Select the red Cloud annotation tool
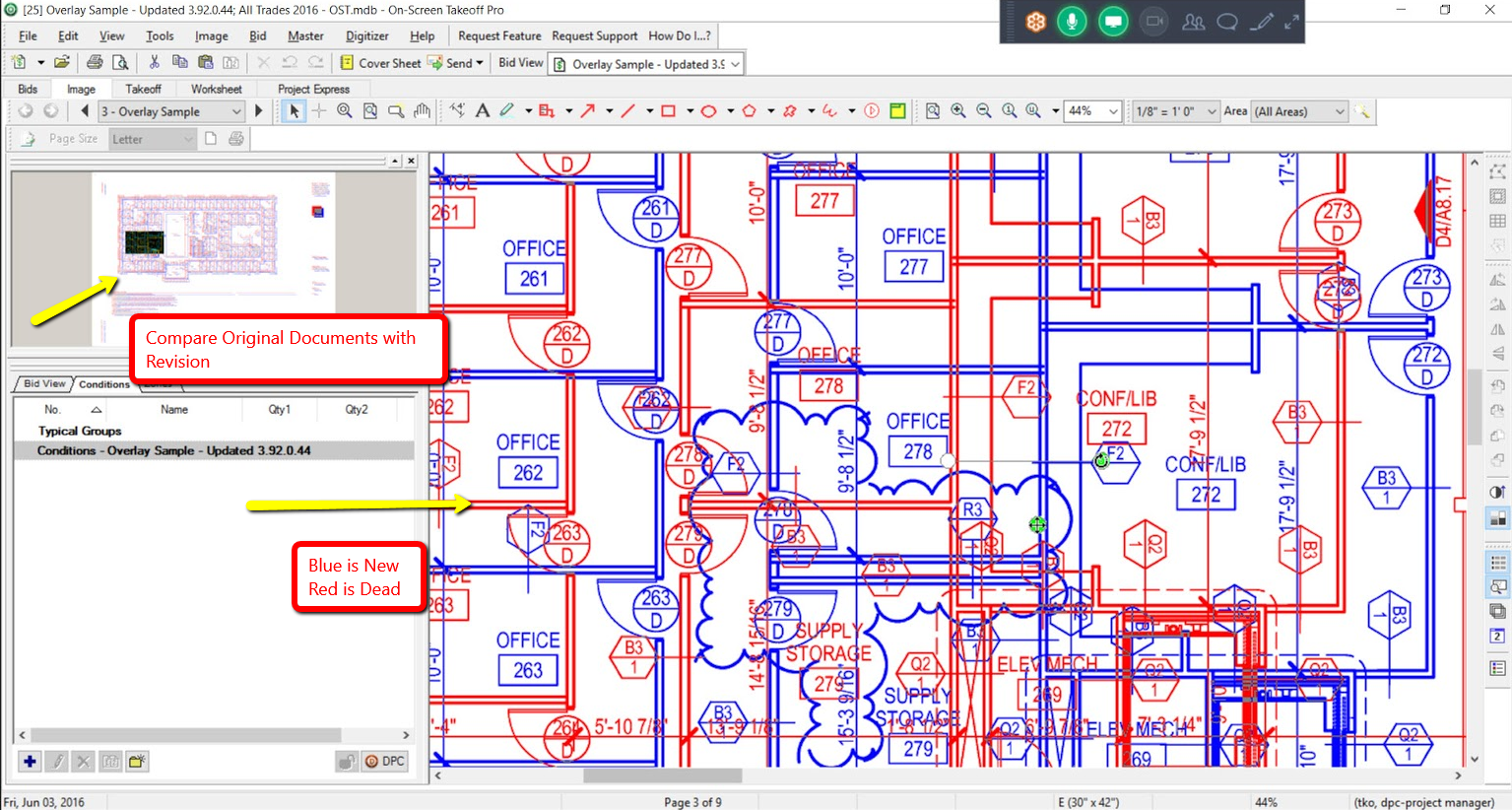The width and height of the screenshot is (1512, 810). click(x=789, y=111)
